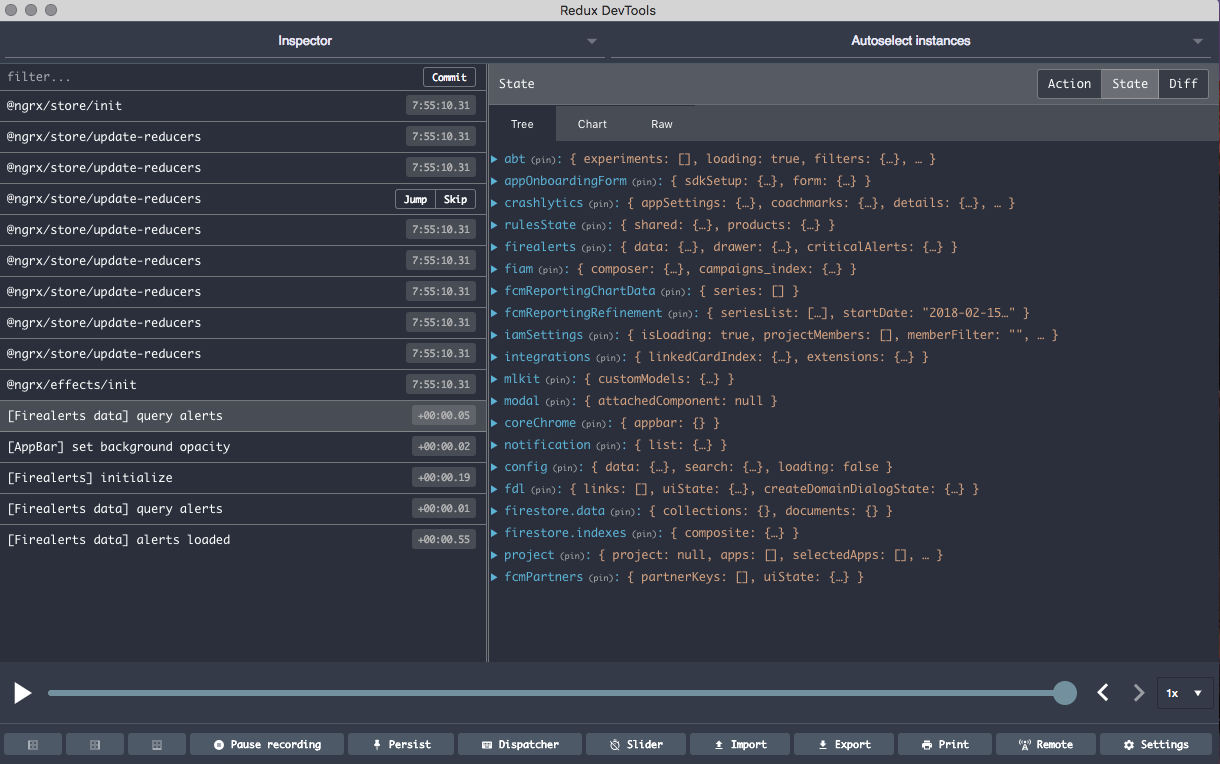Open the Dispatcher panel
The width and height of the screenshot is (1220, 764).
click(x=519, y=744)
